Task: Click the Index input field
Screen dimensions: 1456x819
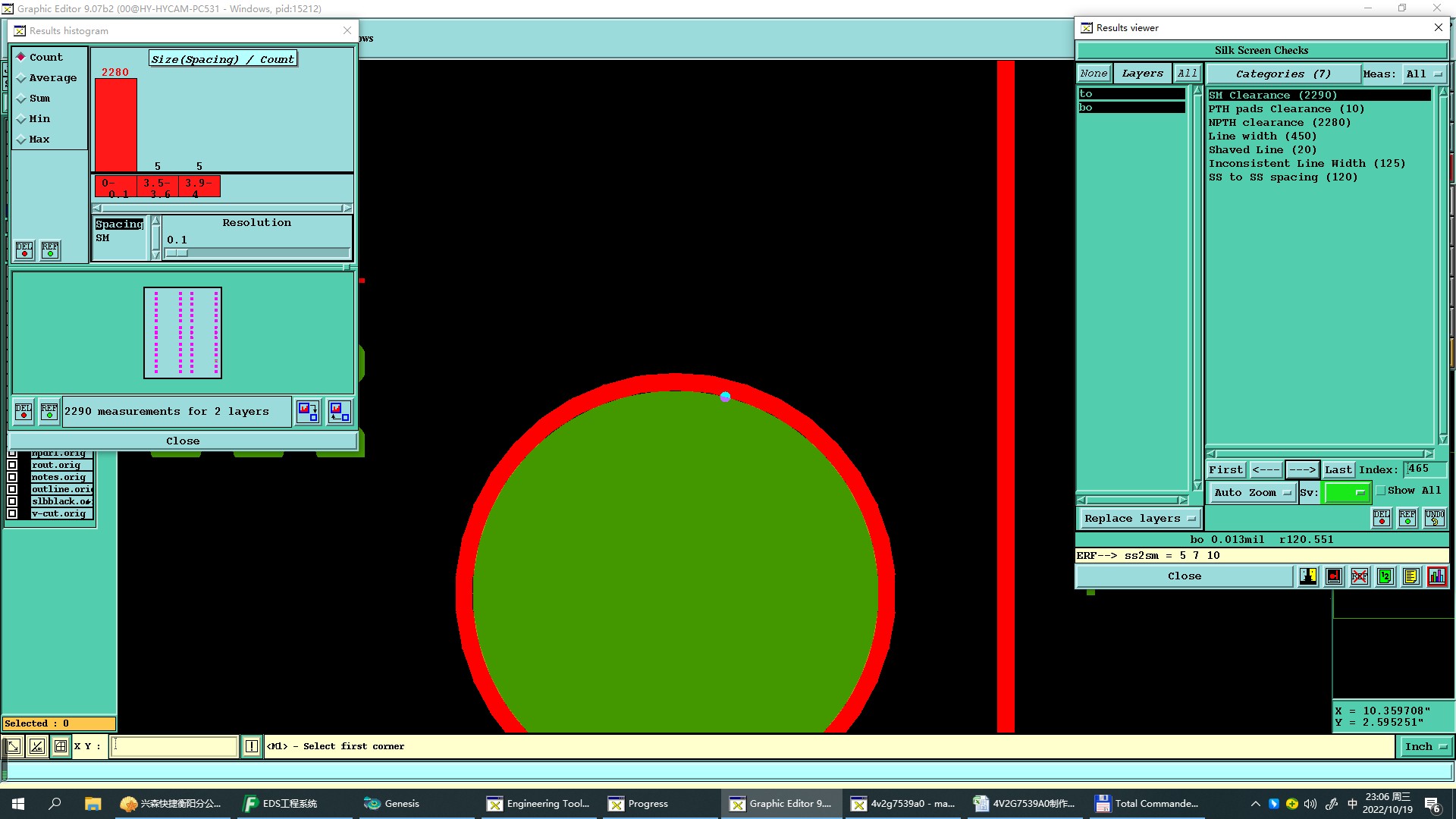Action: [1424, 469]
